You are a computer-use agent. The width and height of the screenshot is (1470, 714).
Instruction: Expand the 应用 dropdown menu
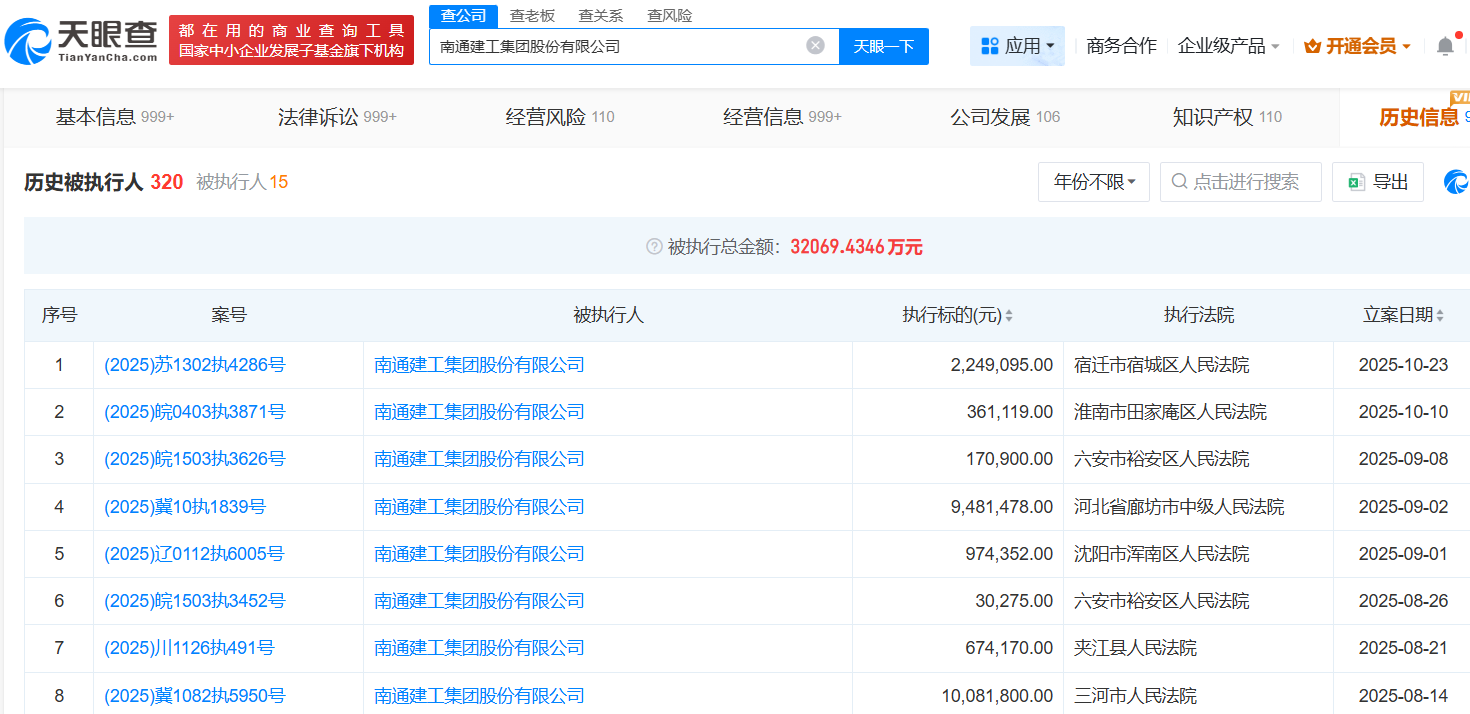pyautogui.click(x=1017, y=46)
